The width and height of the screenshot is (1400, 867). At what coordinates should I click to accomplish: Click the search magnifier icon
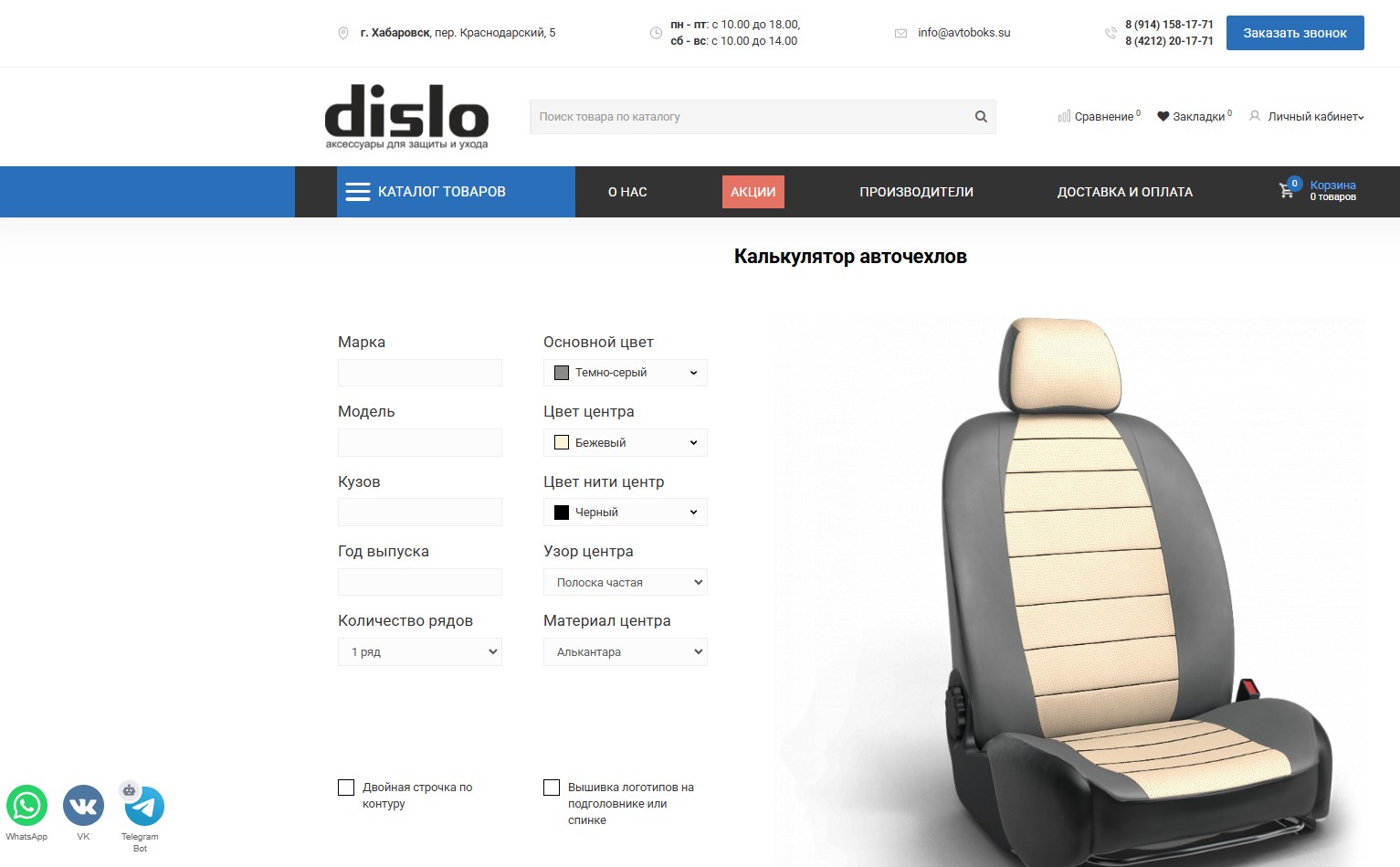pyautogui.click(x=981, y=117)
